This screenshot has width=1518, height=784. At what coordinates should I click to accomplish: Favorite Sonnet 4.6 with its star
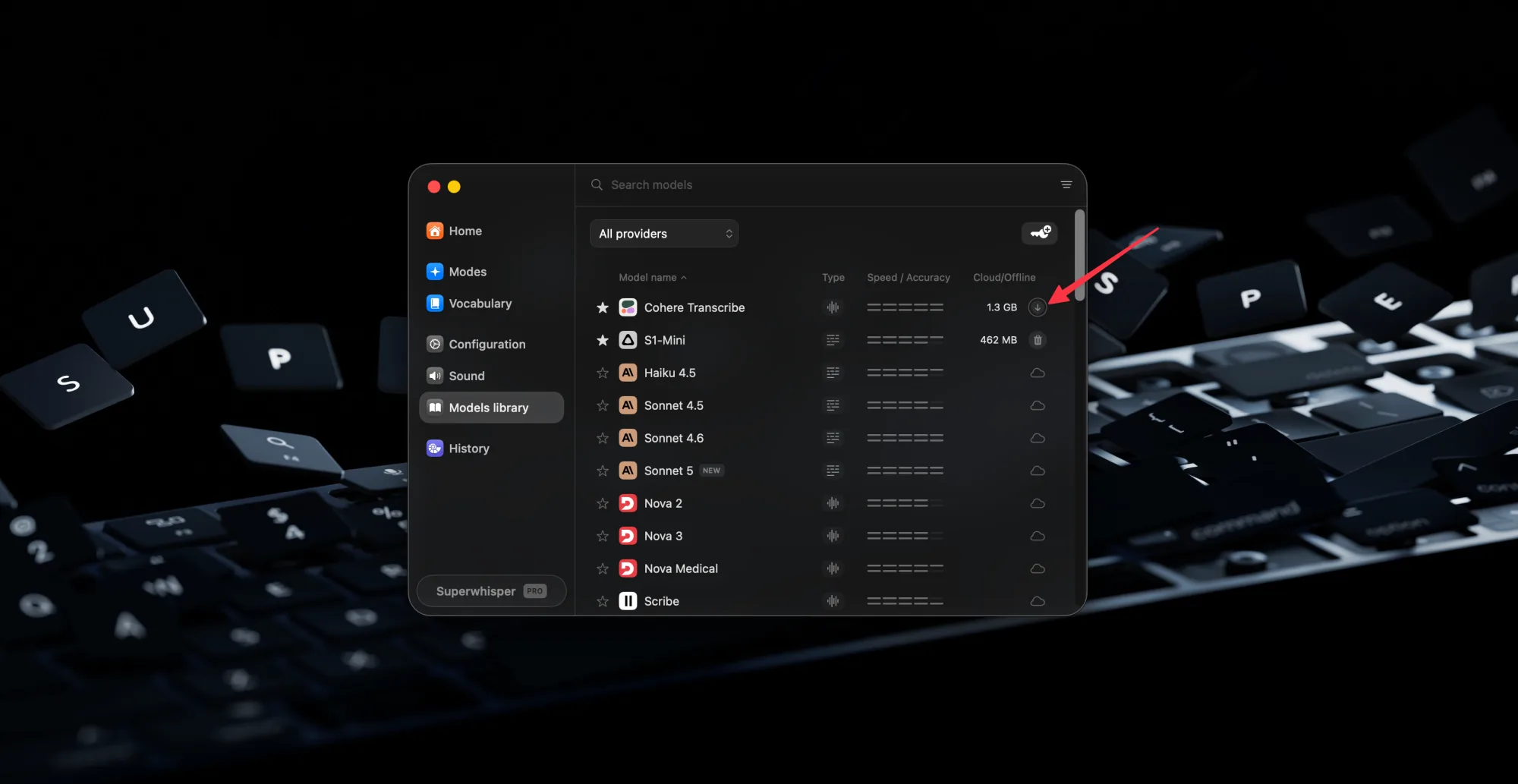603,438
